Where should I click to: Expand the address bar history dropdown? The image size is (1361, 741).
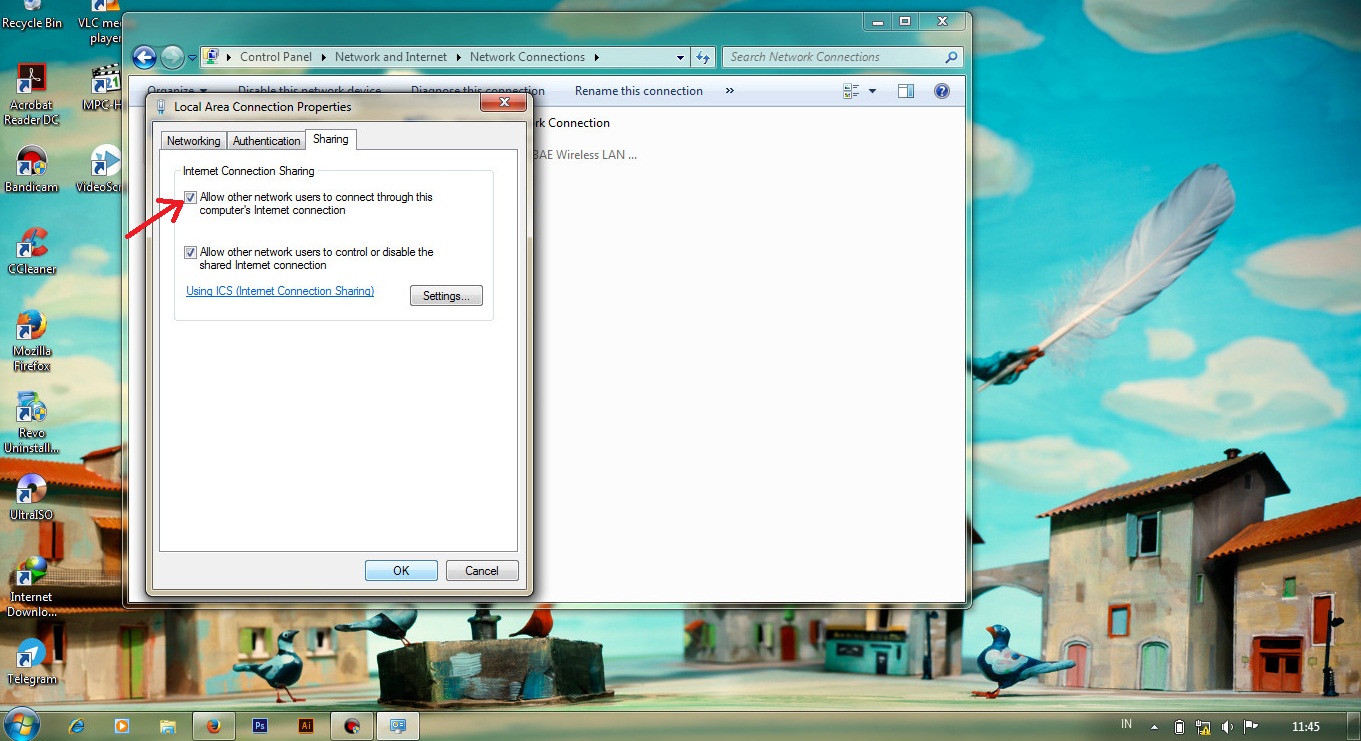(x=681, y=57)
